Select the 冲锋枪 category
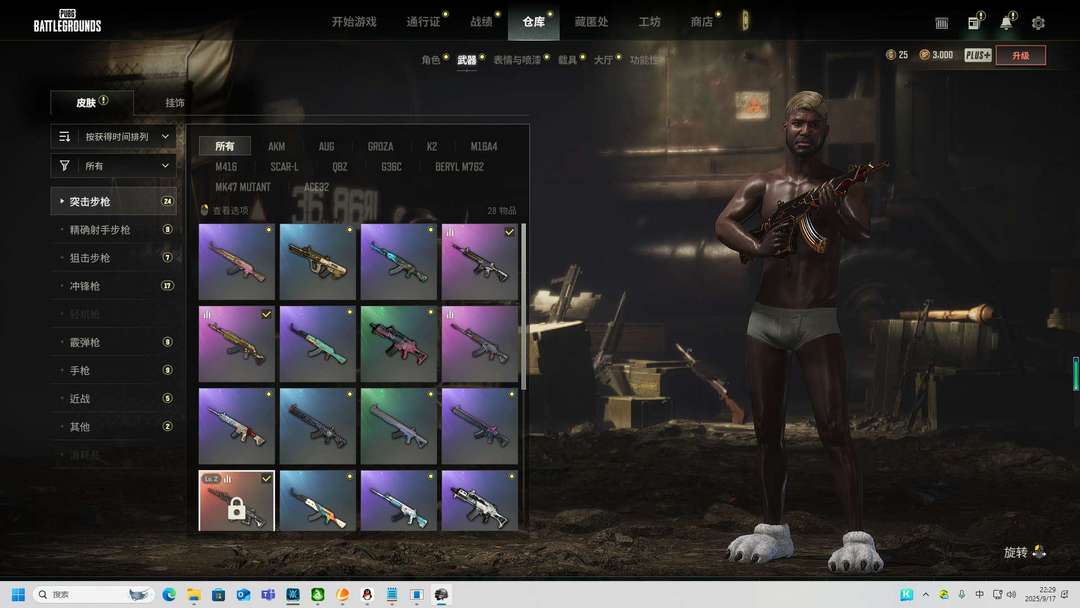This screenshot has height=608, width=1080. coord(114,286)
